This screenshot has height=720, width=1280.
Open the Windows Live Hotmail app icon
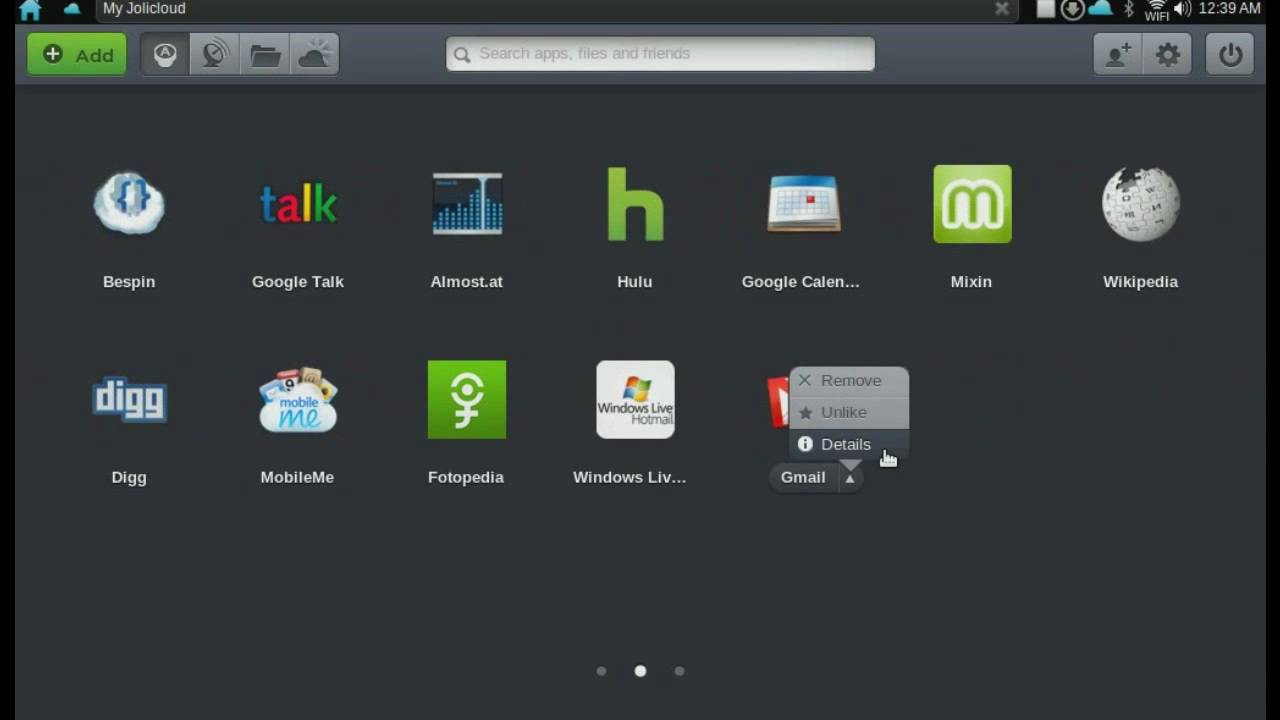tap(635, 400)
